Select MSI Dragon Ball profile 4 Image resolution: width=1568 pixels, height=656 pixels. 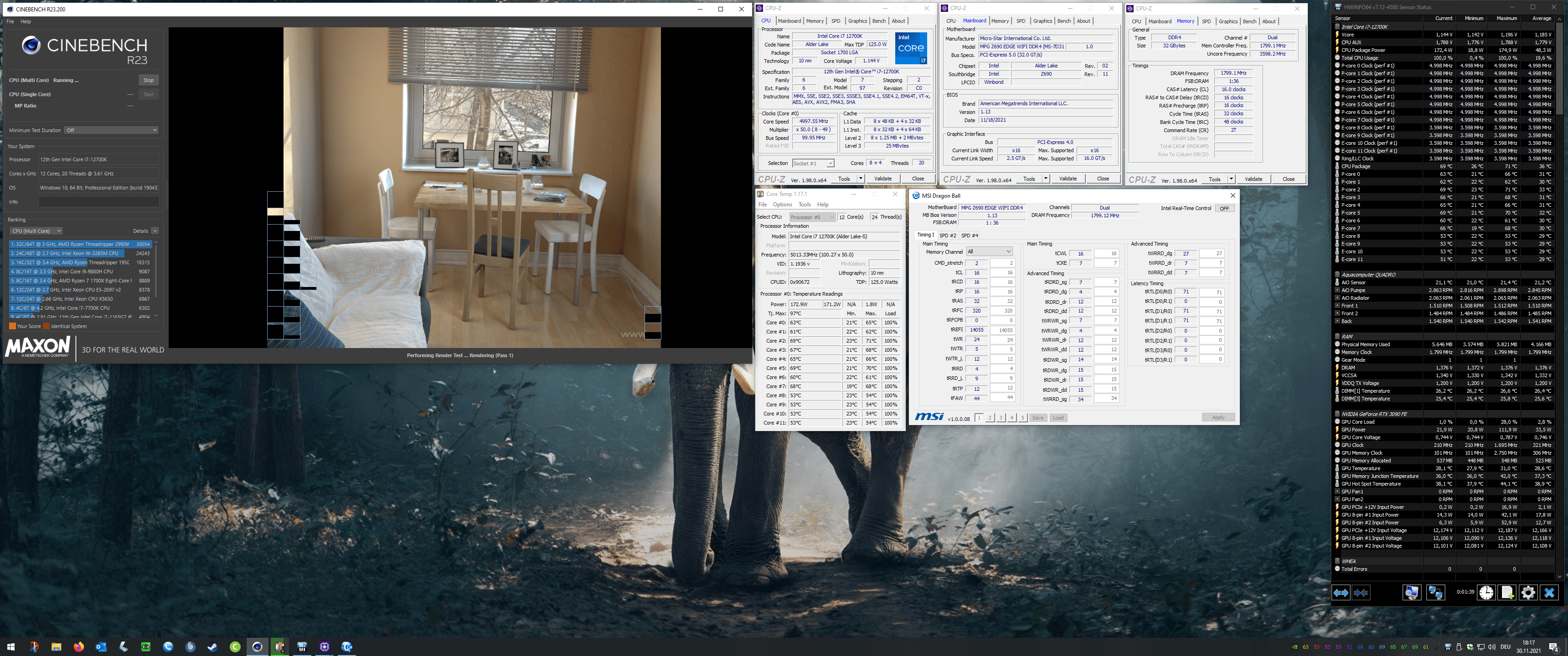[1011, 417]
